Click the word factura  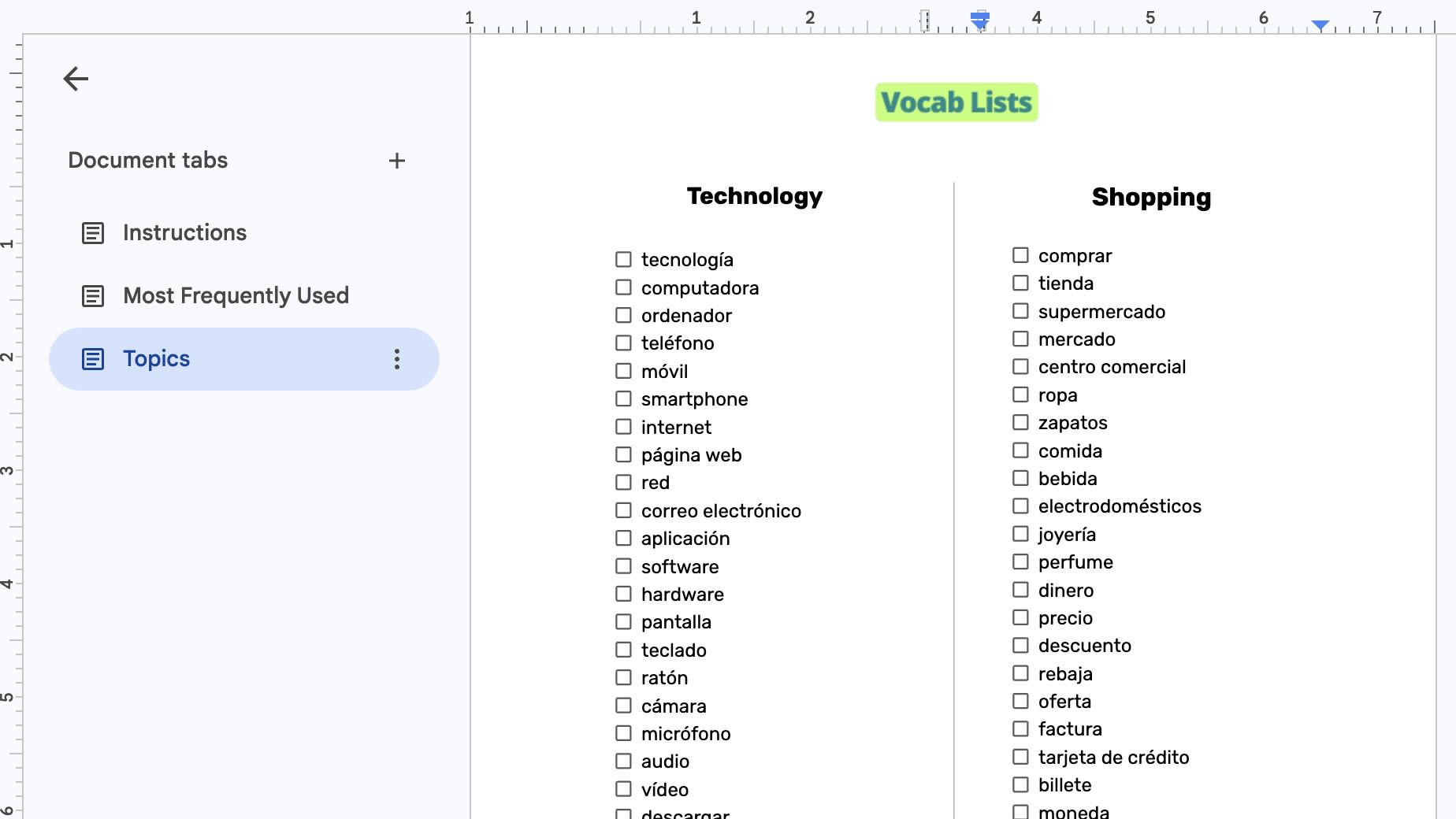point(1070,729)
